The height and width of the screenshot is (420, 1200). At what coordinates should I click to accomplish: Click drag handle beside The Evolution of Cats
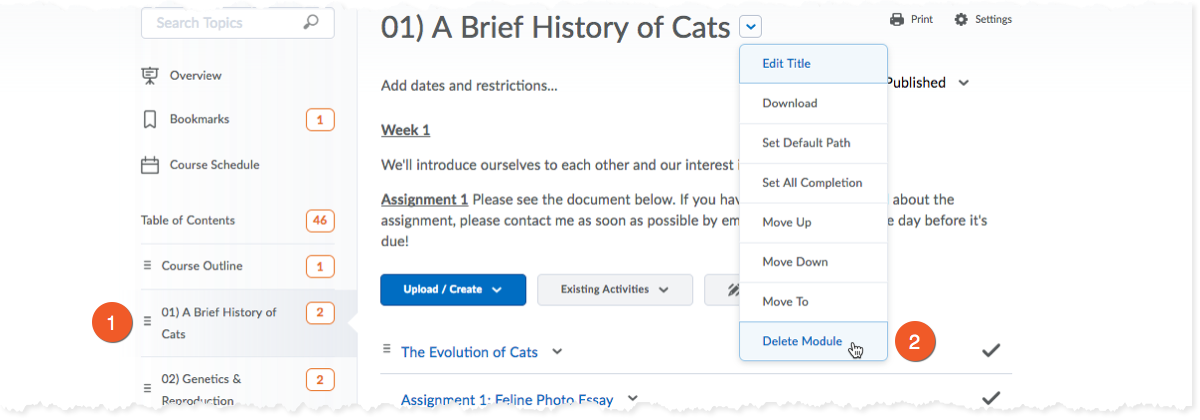(387, 349)
